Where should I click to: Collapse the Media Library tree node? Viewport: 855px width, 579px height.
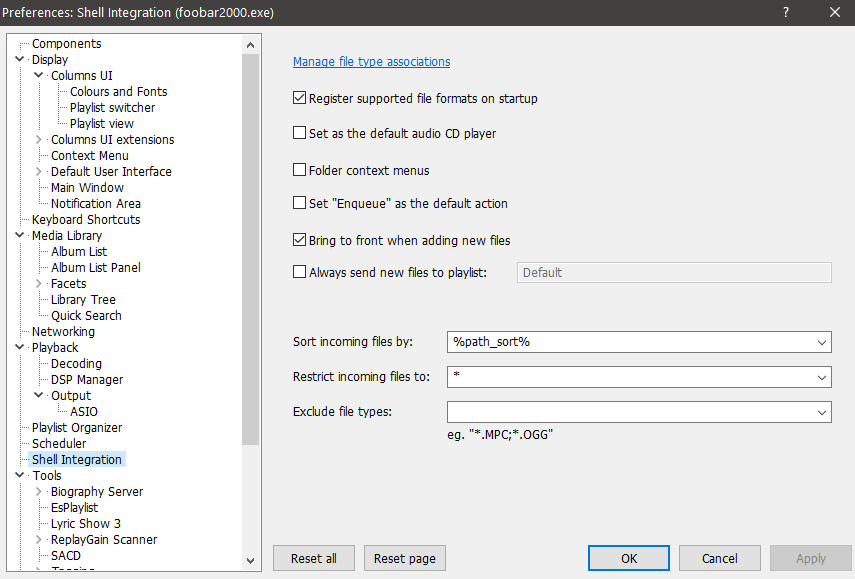[x=20, y=236]
